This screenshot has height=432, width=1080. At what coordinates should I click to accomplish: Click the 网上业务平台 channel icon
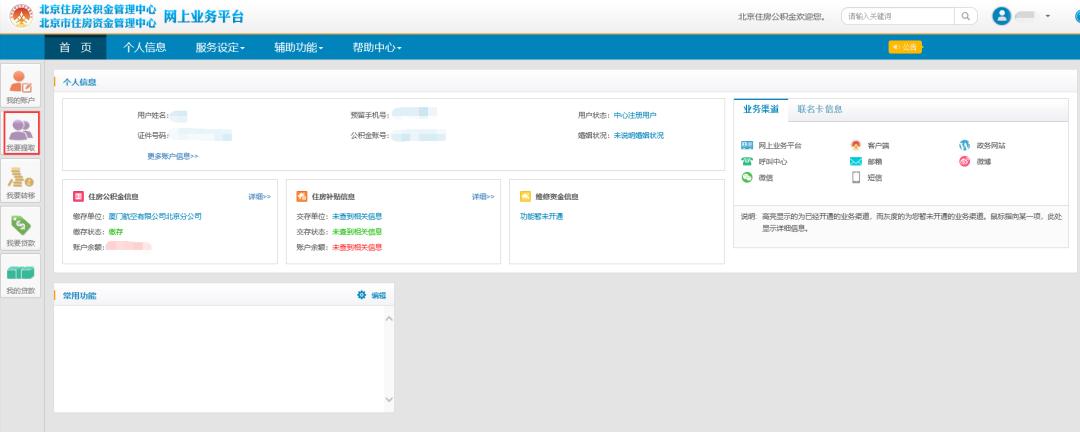(747, 145)
